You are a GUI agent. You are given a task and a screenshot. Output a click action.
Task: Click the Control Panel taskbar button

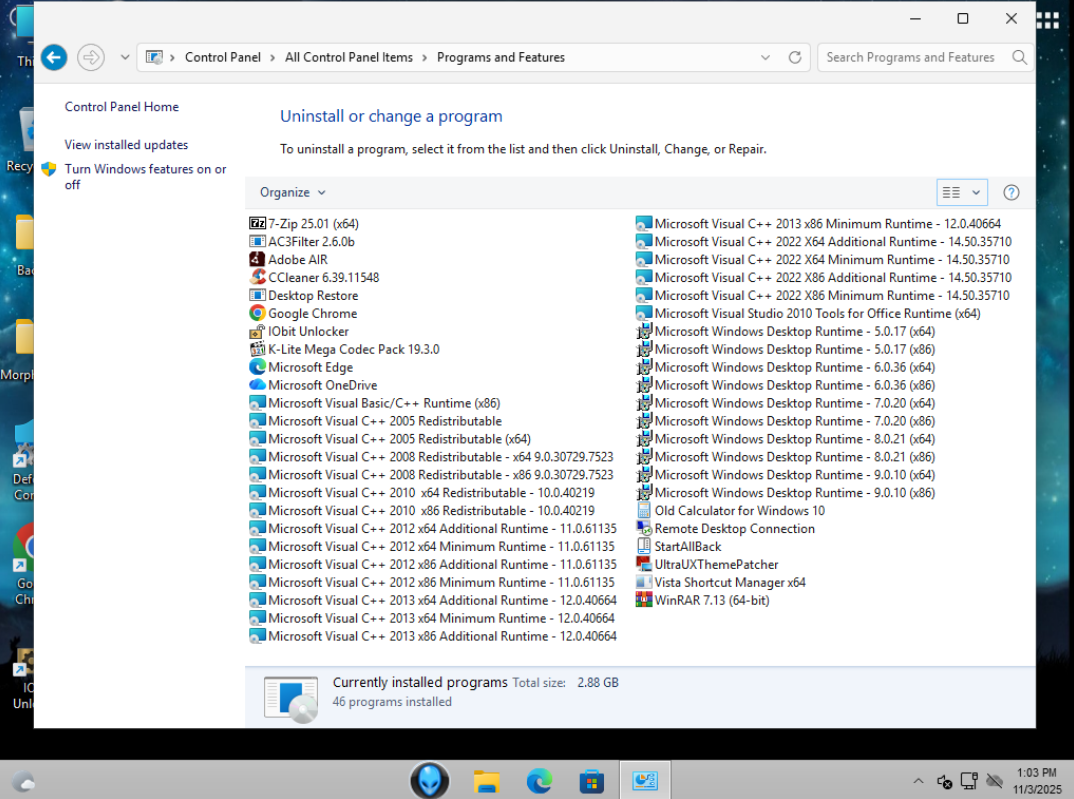pos(645,780)
